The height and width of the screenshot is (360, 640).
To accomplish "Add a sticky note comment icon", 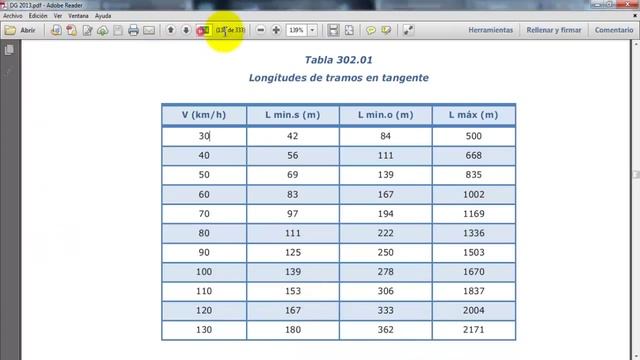I will coord(371,30).
